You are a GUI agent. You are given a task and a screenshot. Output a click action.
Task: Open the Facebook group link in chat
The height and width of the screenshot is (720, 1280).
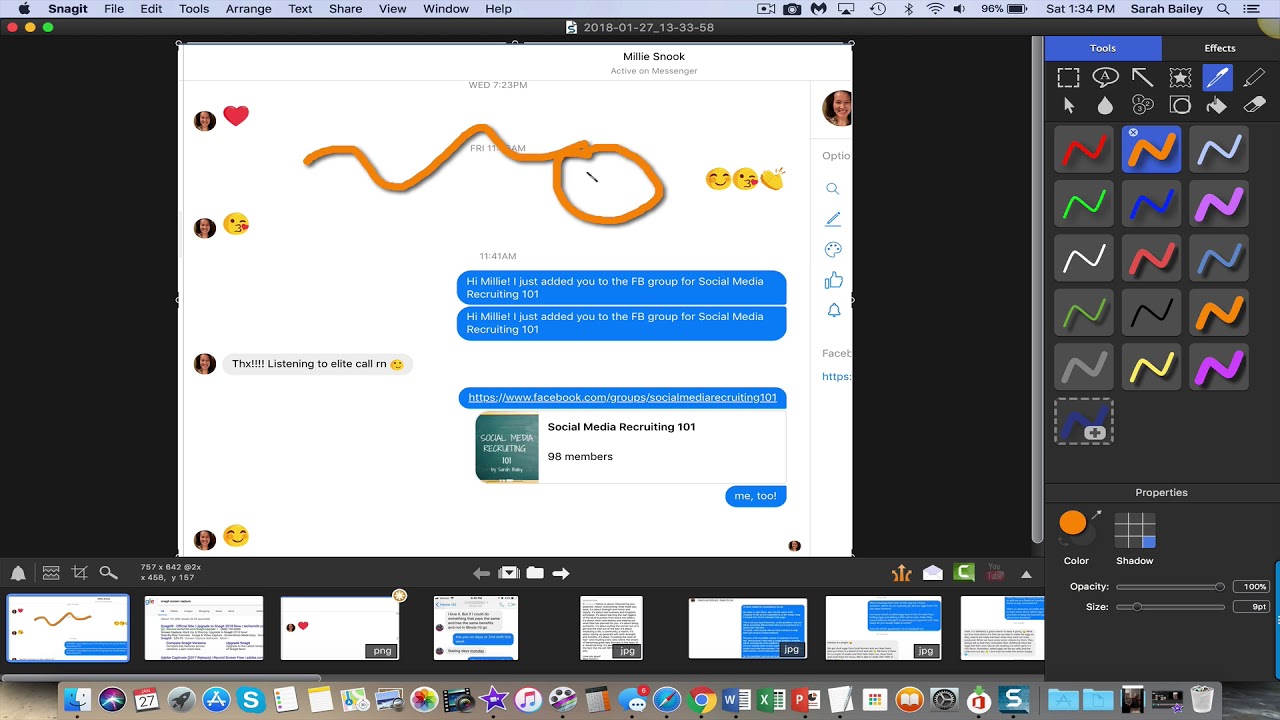[x=622, y=397]
